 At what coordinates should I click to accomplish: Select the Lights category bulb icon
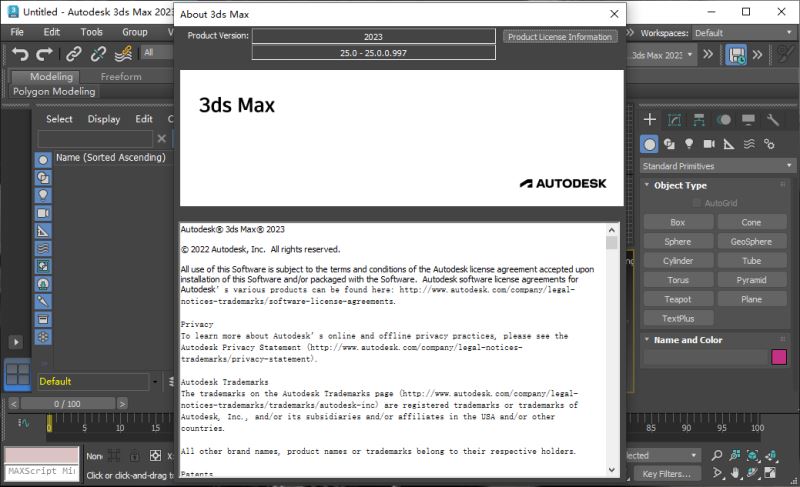(689, 144)
